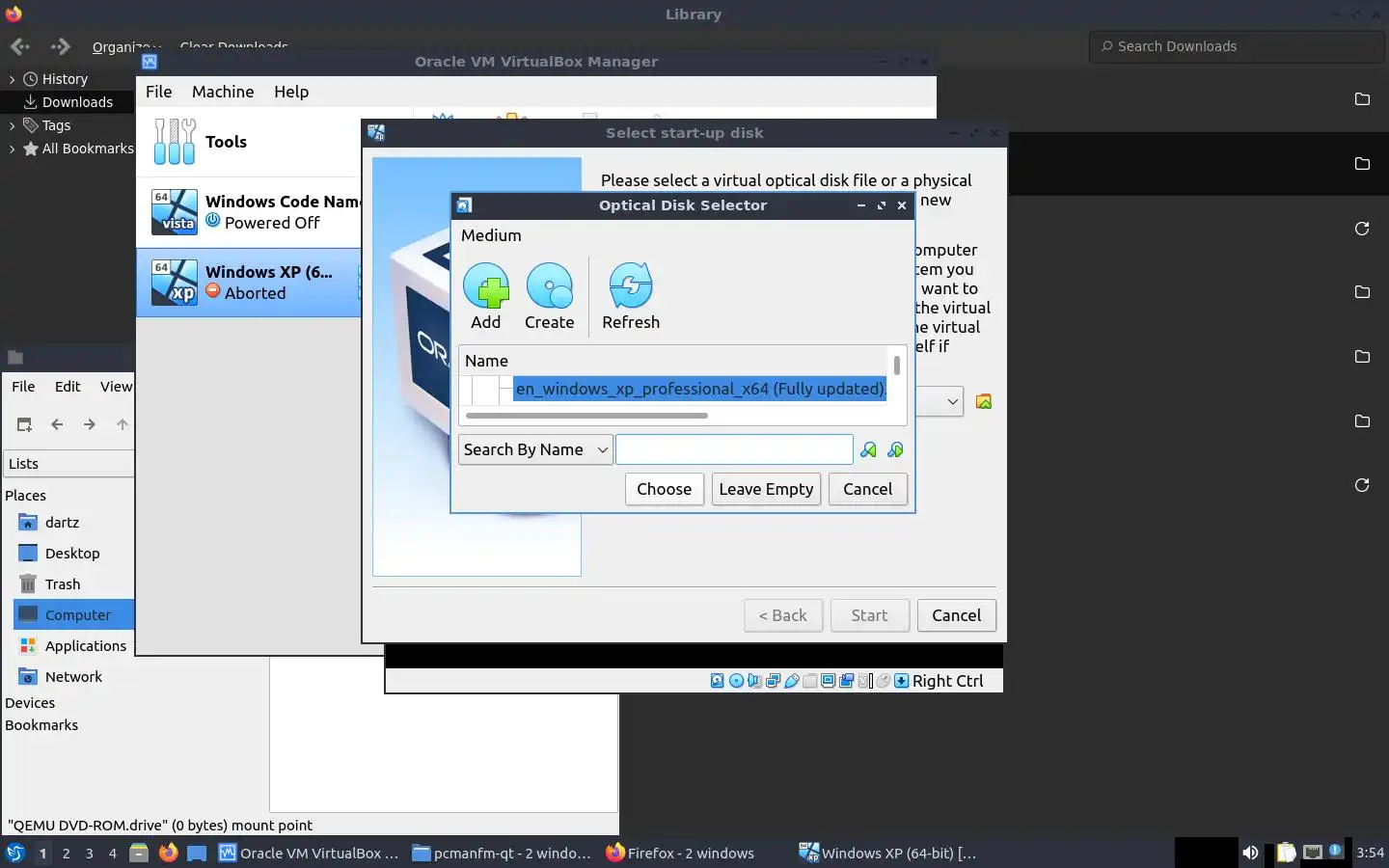Click the Add medium icon
1389x868 pixels.
pos(486,286)
